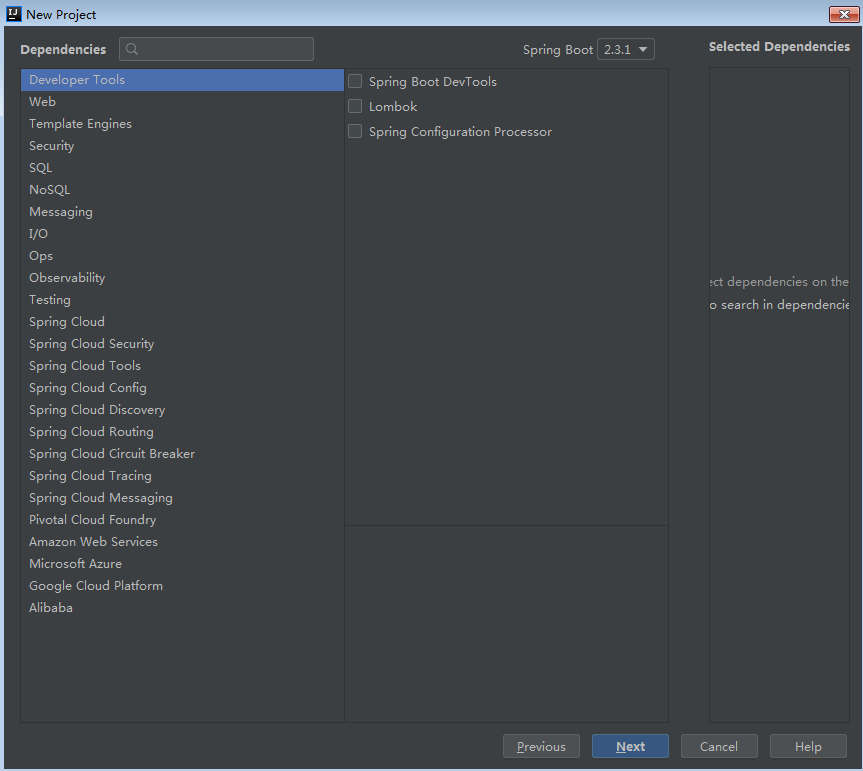The image size is (863, 771).
Task: Open the Messaging category
Action: [182, 212]
